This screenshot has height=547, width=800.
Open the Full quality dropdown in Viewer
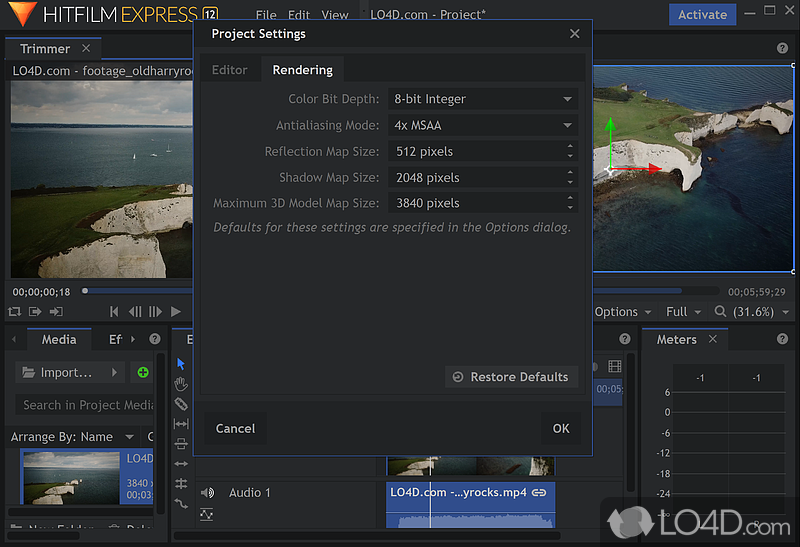click(684, 311)
